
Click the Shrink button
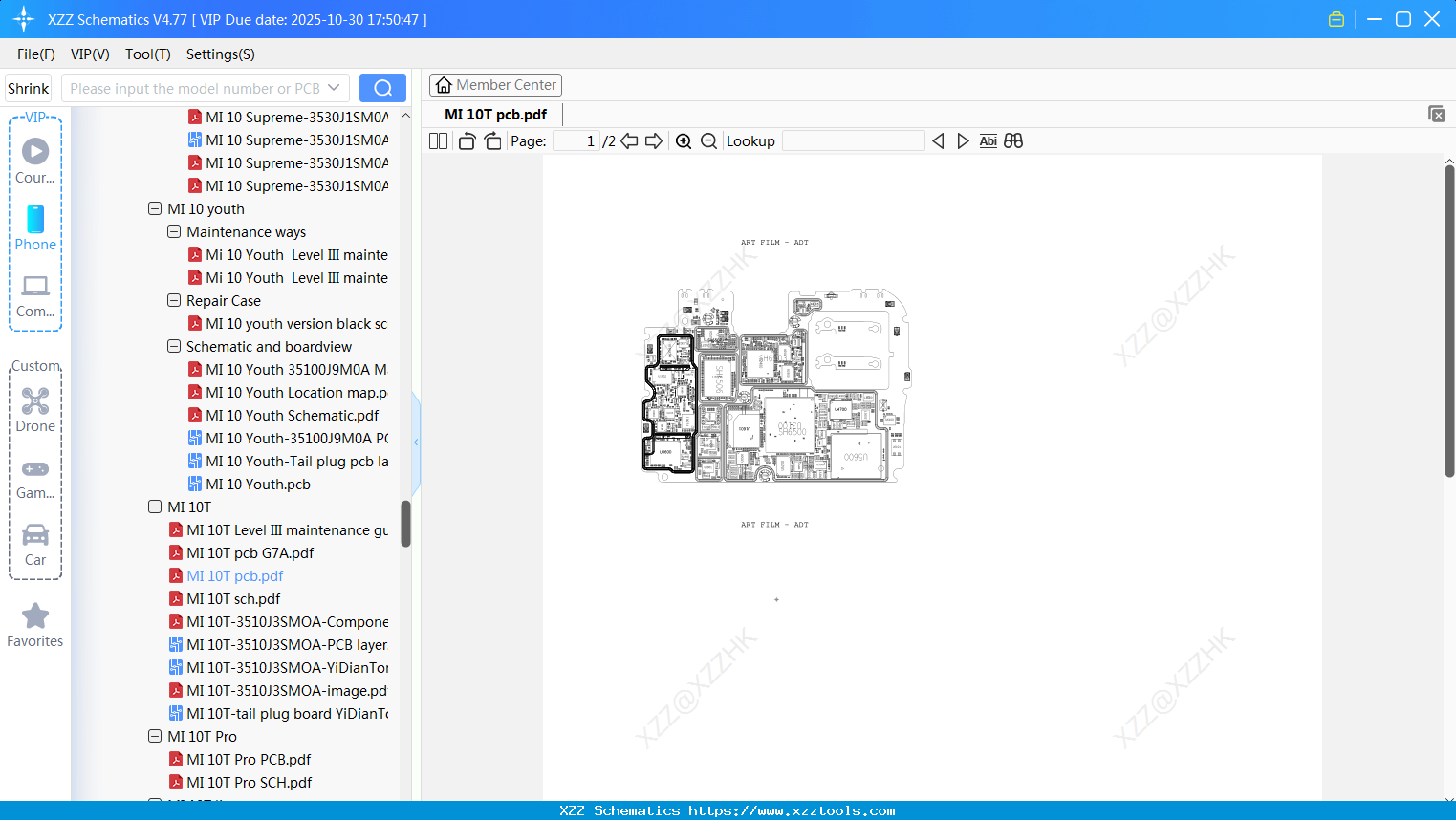click(29, 88)
